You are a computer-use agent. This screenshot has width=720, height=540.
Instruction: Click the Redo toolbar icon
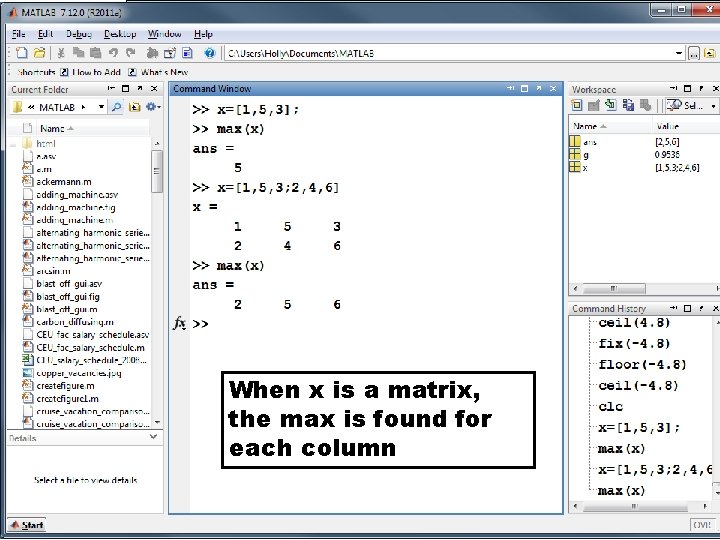point(131,53)
